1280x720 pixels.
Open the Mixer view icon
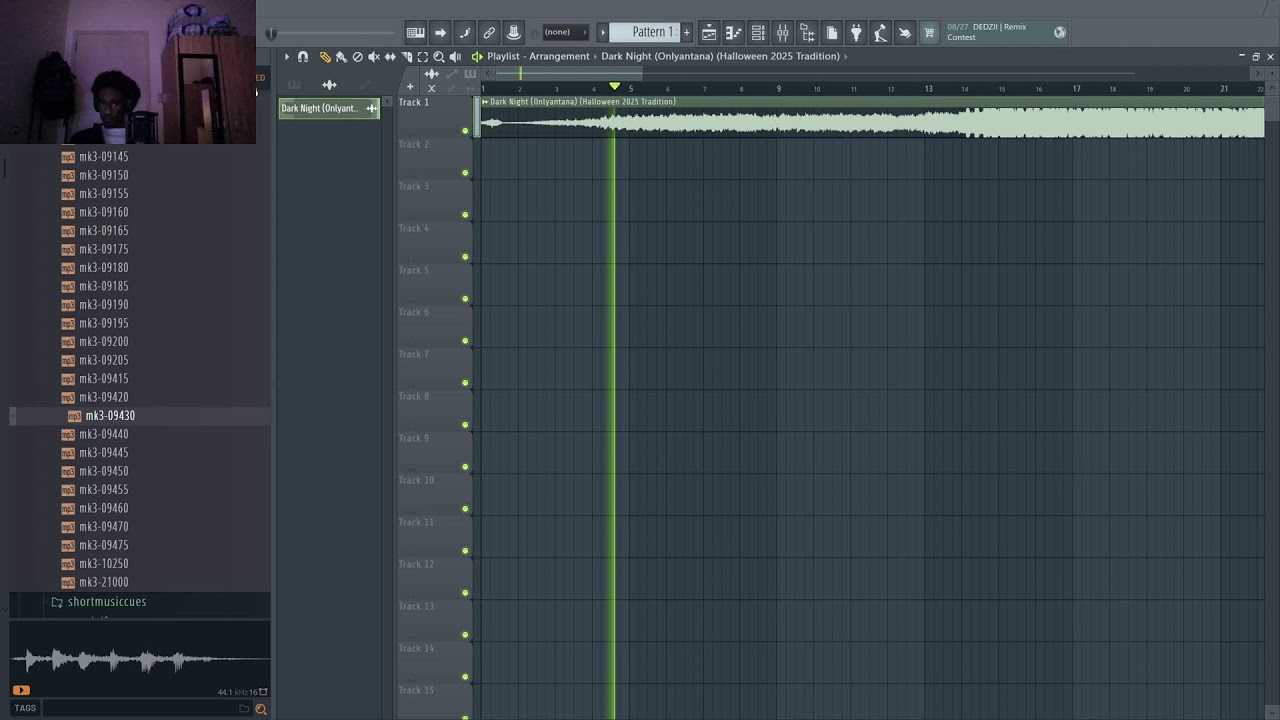(782, 32)
